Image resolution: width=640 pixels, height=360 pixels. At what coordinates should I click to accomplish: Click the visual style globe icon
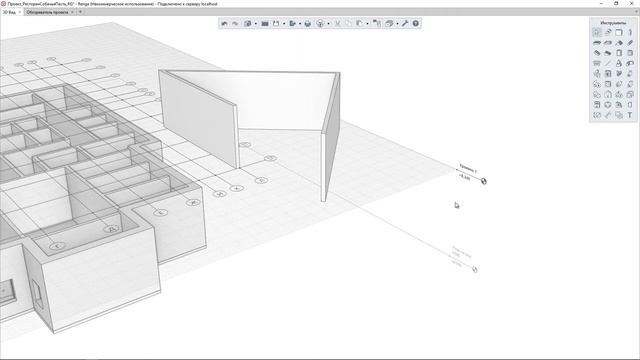[320, 24]
